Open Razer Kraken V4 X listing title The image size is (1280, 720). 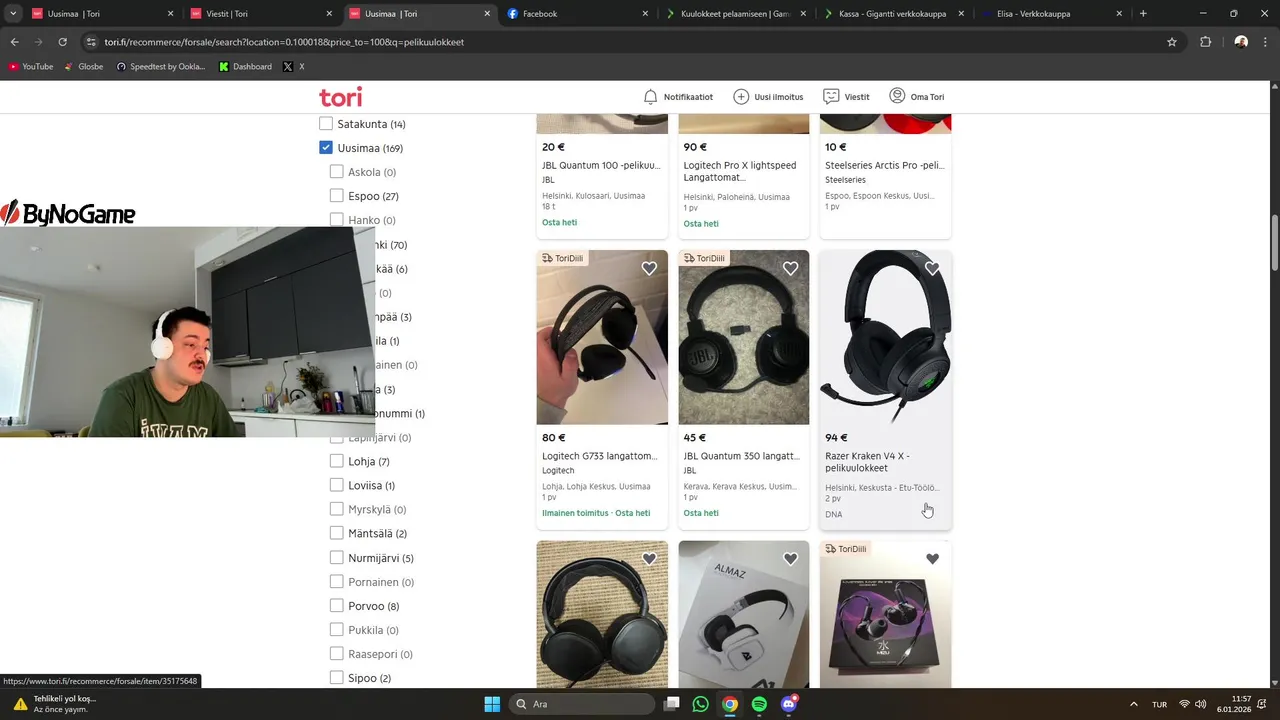coord(867,462)
